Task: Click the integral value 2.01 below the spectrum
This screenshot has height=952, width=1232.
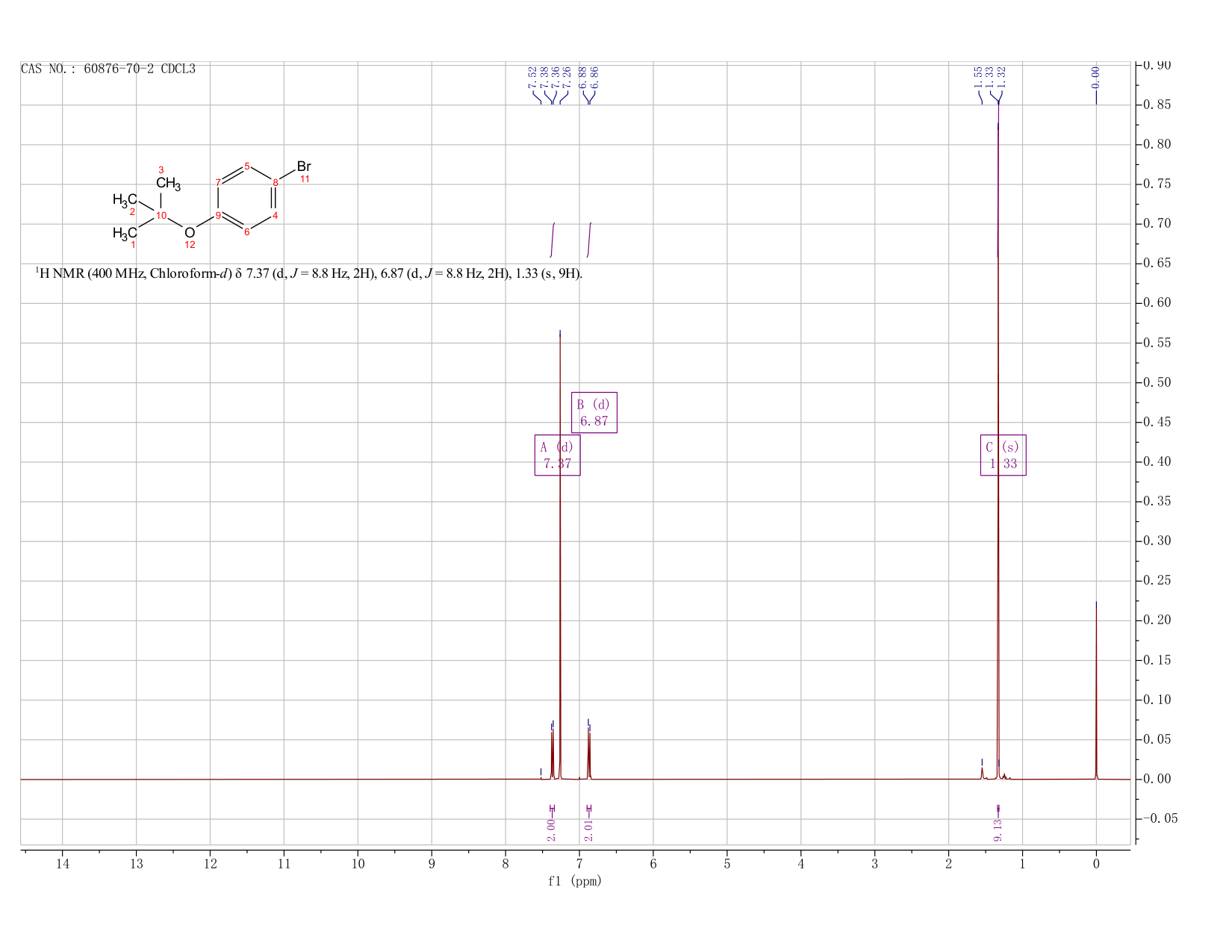Action: pos(588,830)
